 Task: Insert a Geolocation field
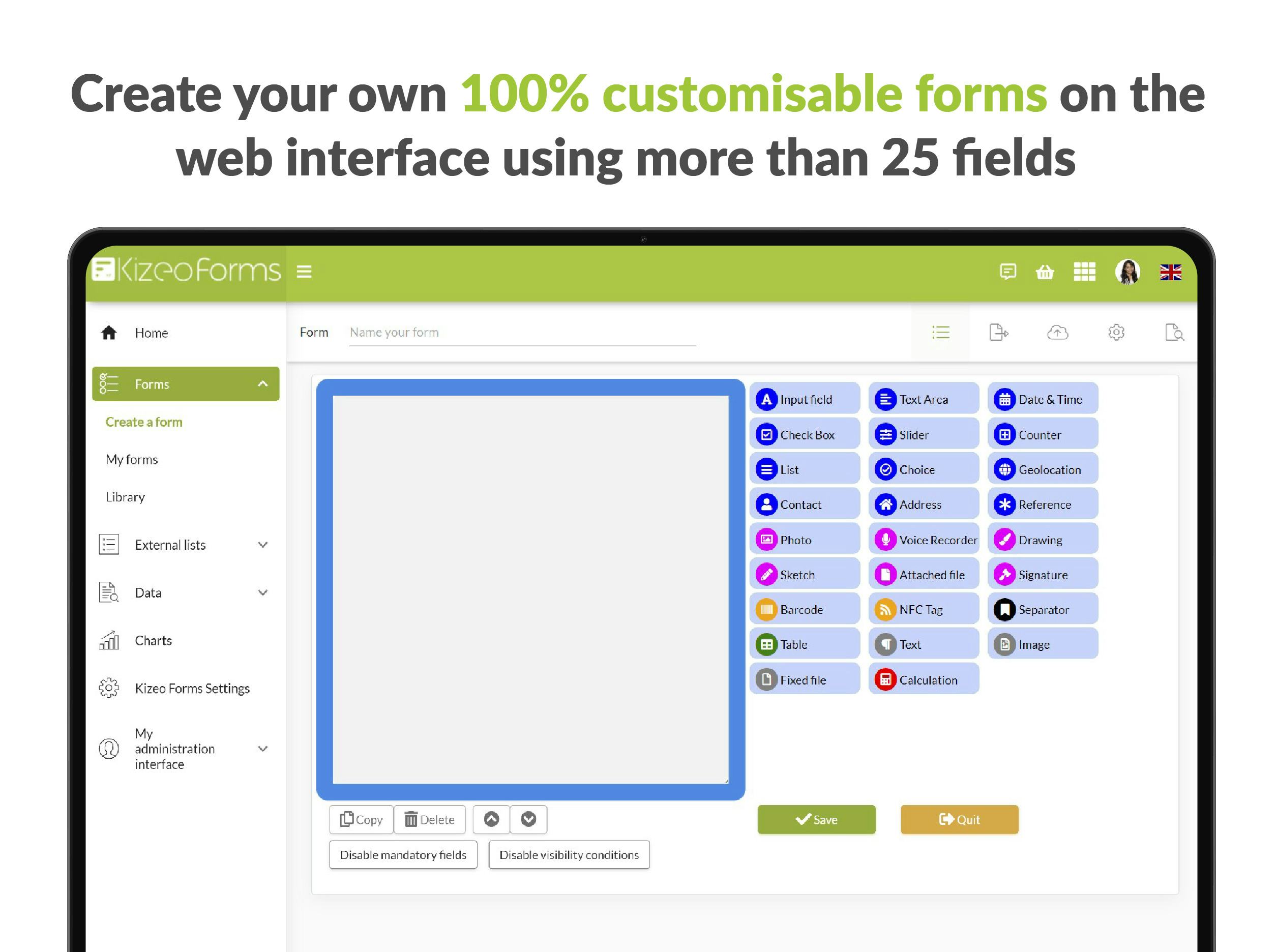click(1042, 470)
